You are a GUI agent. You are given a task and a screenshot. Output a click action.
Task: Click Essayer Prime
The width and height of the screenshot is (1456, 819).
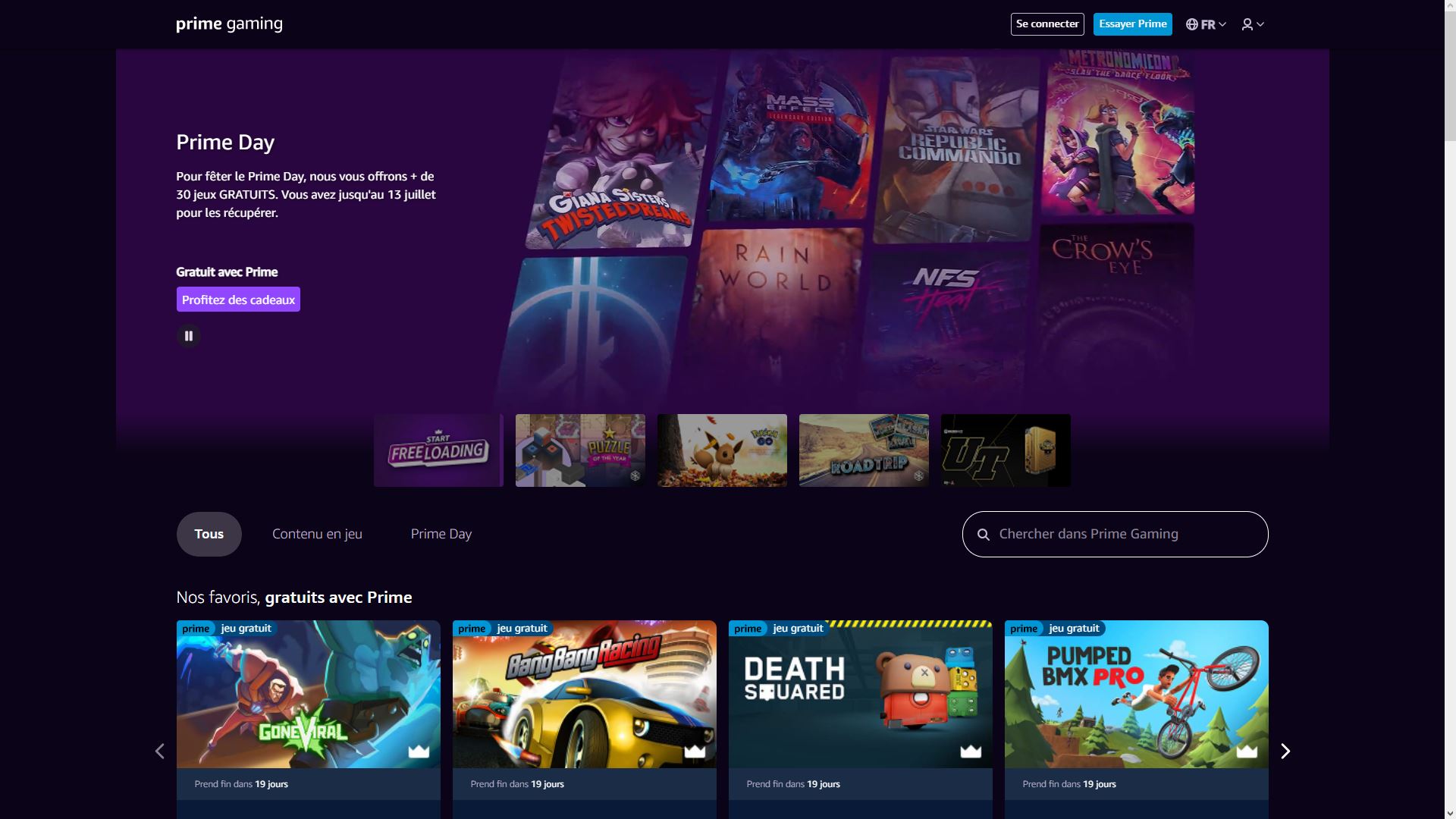point(1131,24)
